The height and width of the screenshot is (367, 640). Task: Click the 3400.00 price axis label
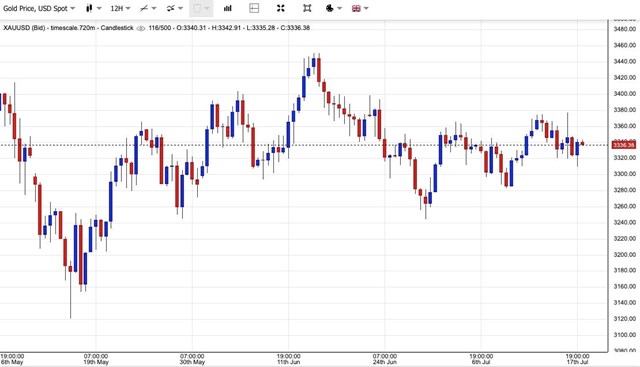point(624,93)
